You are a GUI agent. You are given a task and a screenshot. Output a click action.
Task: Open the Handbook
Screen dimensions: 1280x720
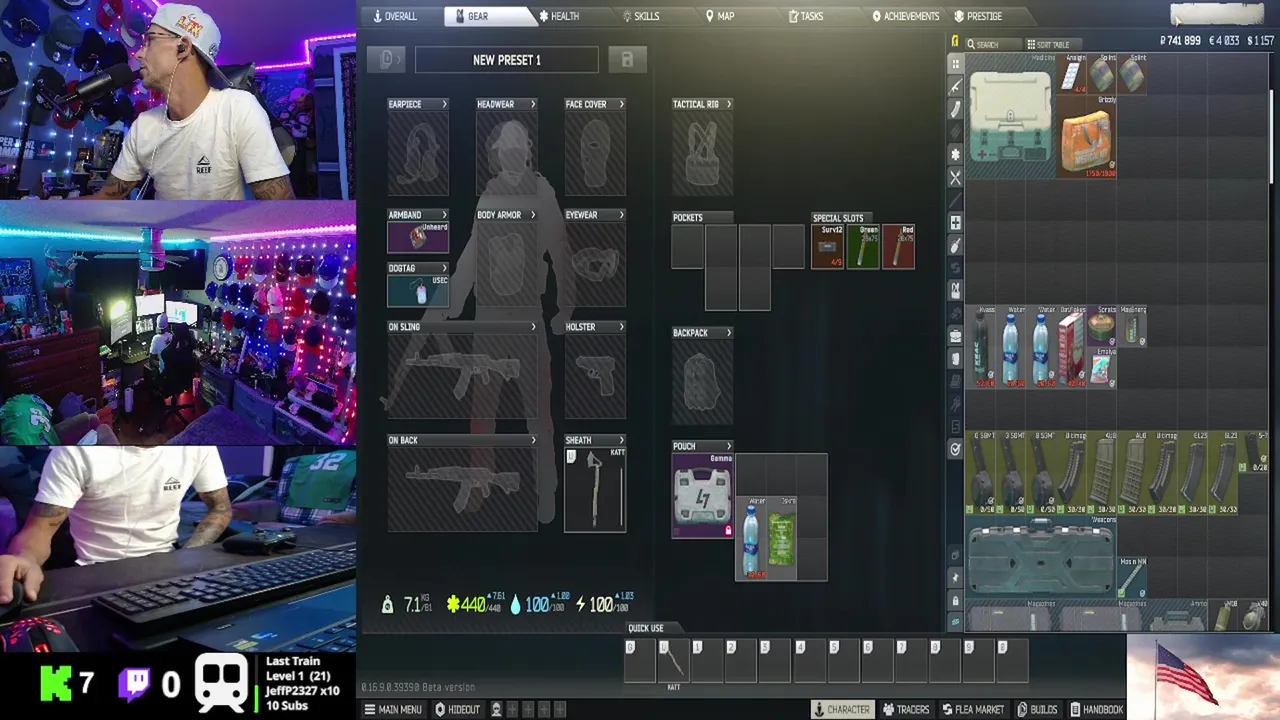1097,709
